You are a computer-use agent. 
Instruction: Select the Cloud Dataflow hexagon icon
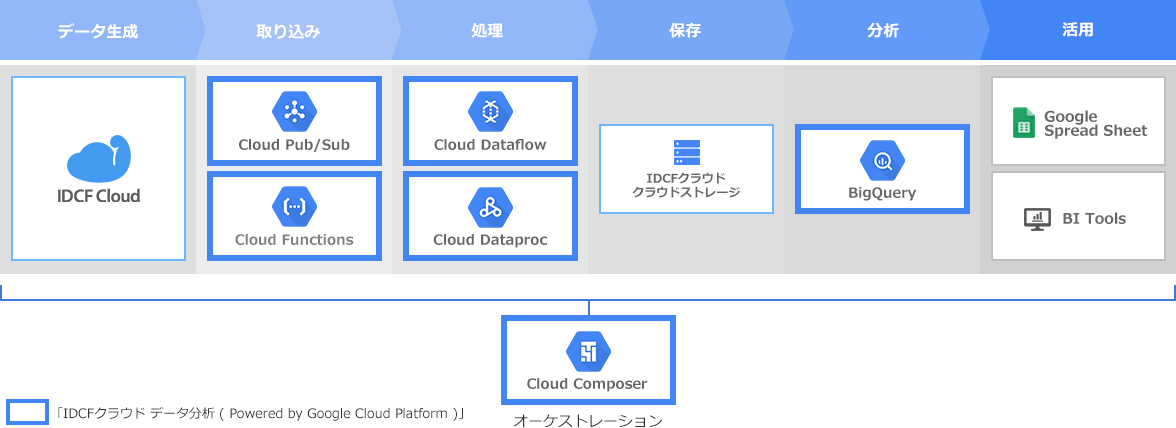tap(490, 111)
